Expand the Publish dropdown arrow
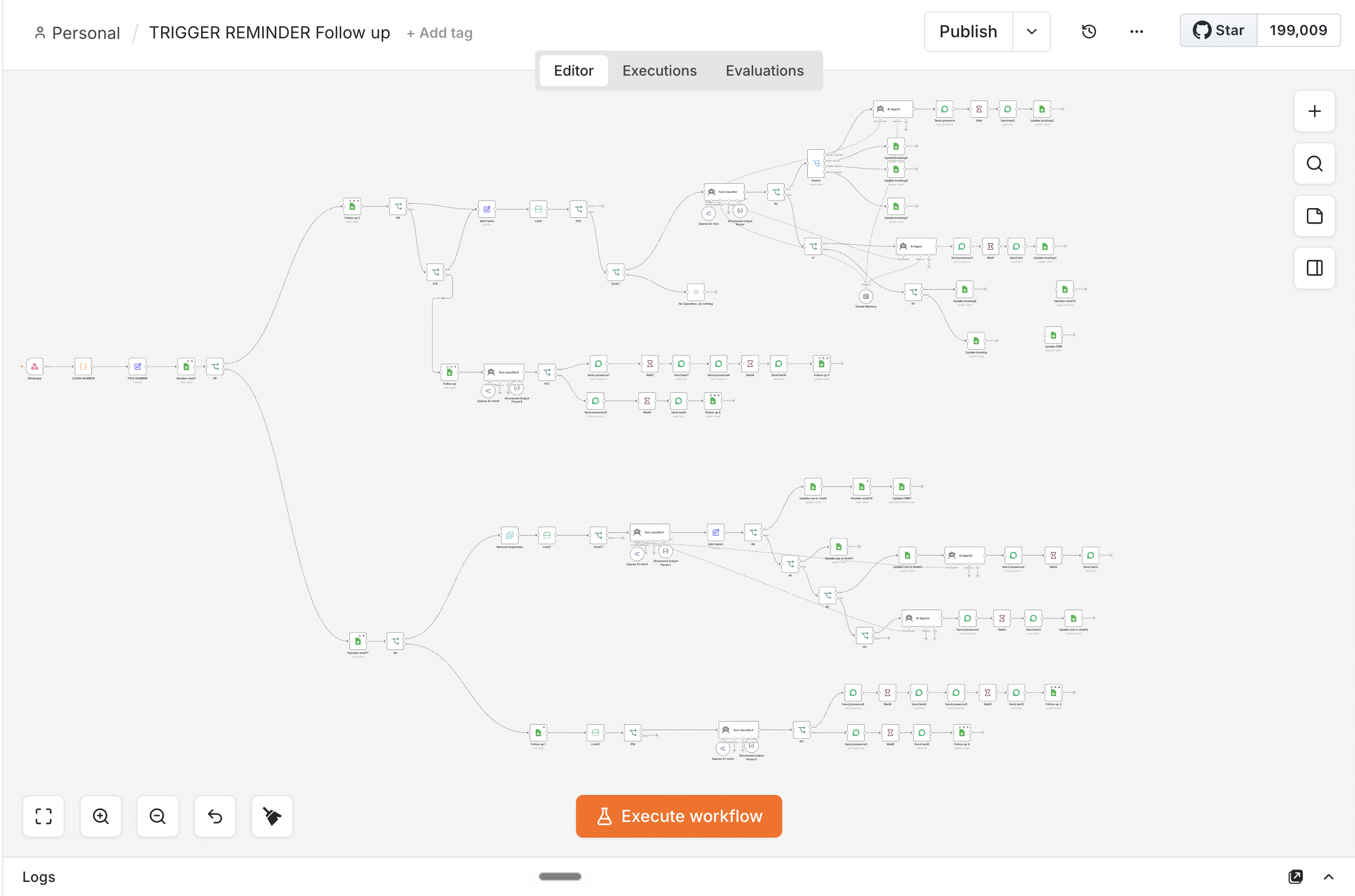The width and height of the screenshot is (1355, 896). (x=1032, y=31)
